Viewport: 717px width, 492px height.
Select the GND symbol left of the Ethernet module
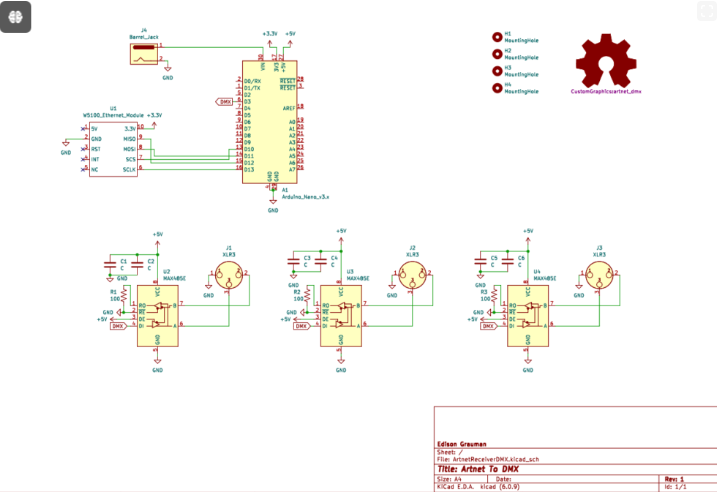click(x=66, y=147)
